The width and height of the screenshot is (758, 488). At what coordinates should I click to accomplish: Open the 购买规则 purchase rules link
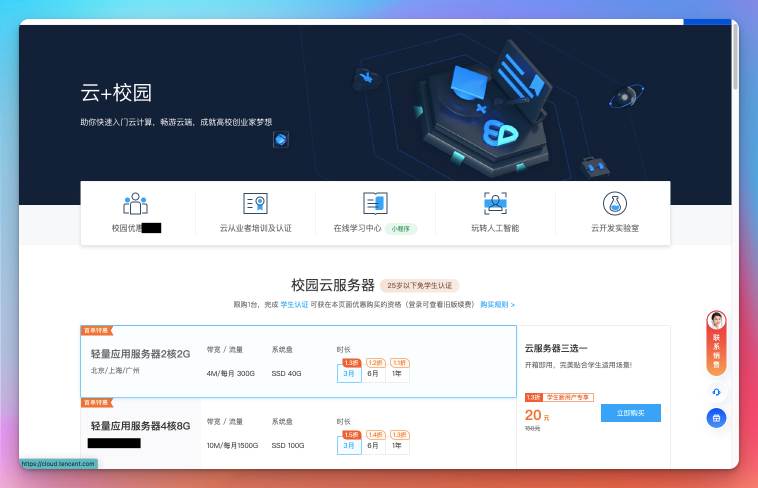tap(497, 305)
